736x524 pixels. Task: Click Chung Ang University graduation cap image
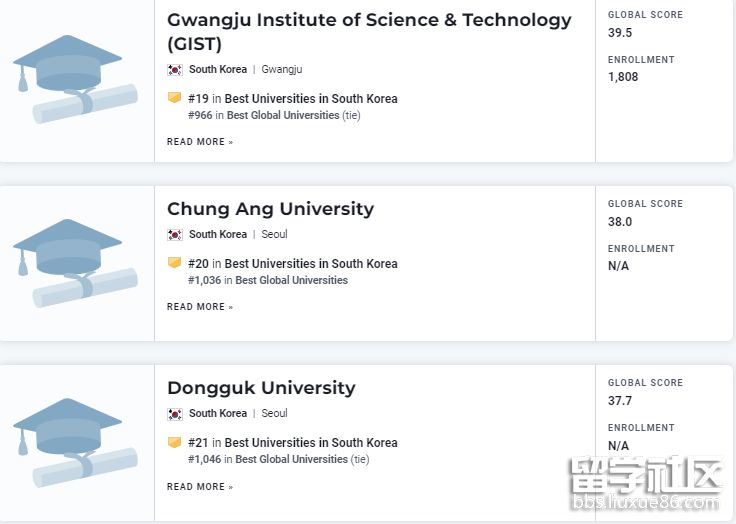[x=74, y=262]
